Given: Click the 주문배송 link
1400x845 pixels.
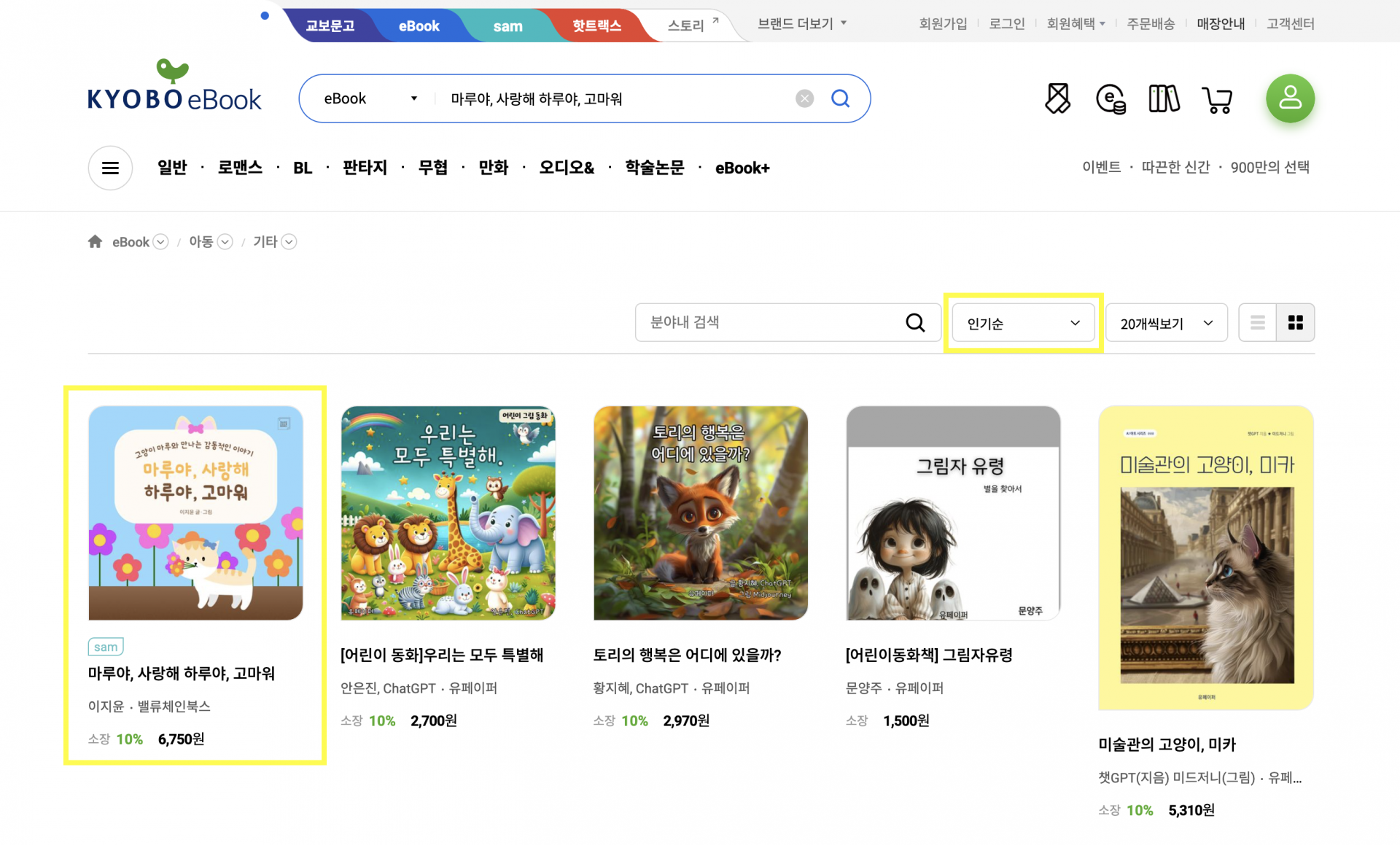Looking at the screenshot, I should tap(1151, 23).
